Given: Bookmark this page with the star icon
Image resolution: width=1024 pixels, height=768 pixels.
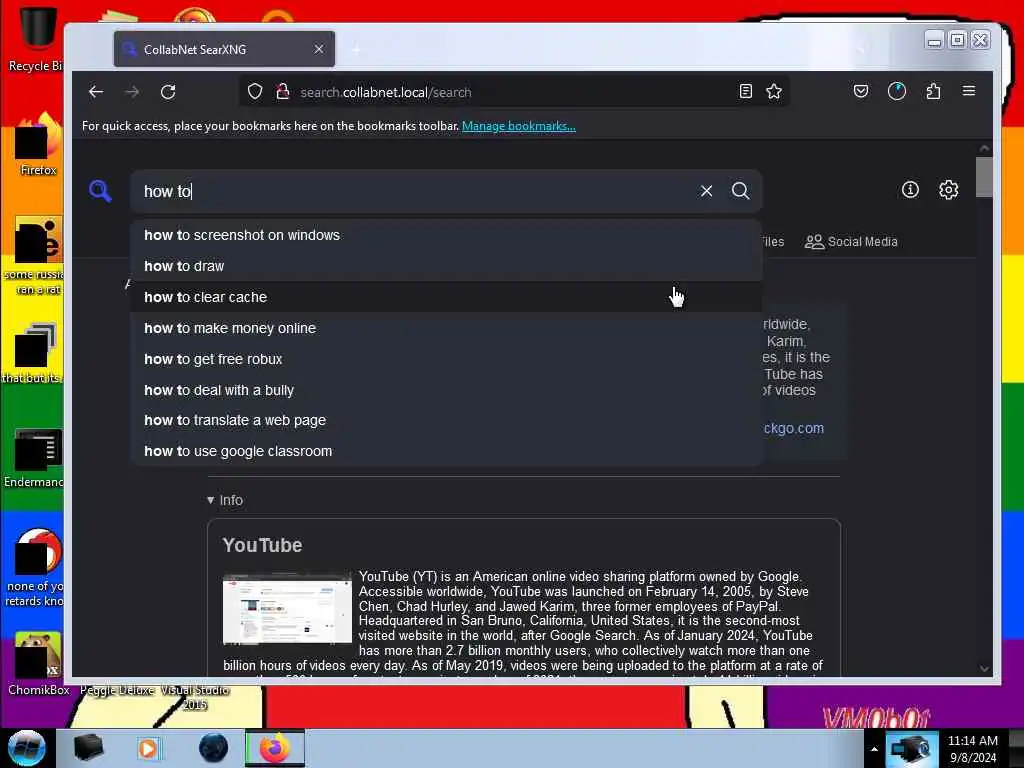Looking at the screenshot, I should pyautogui.click(x=774, y=91).
